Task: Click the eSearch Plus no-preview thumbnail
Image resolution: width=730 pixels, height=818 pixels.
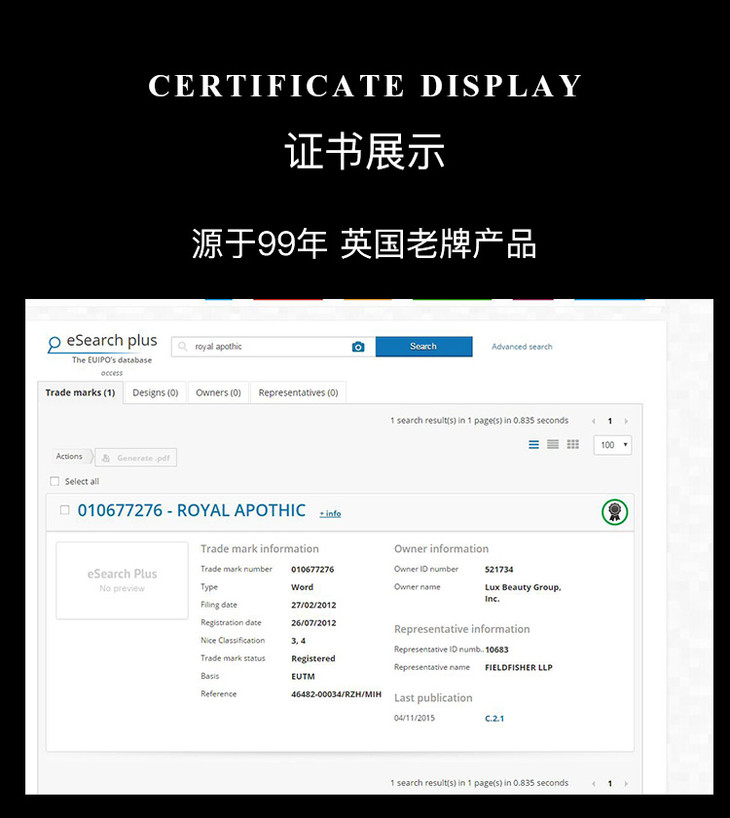Action: pos(122,580)
